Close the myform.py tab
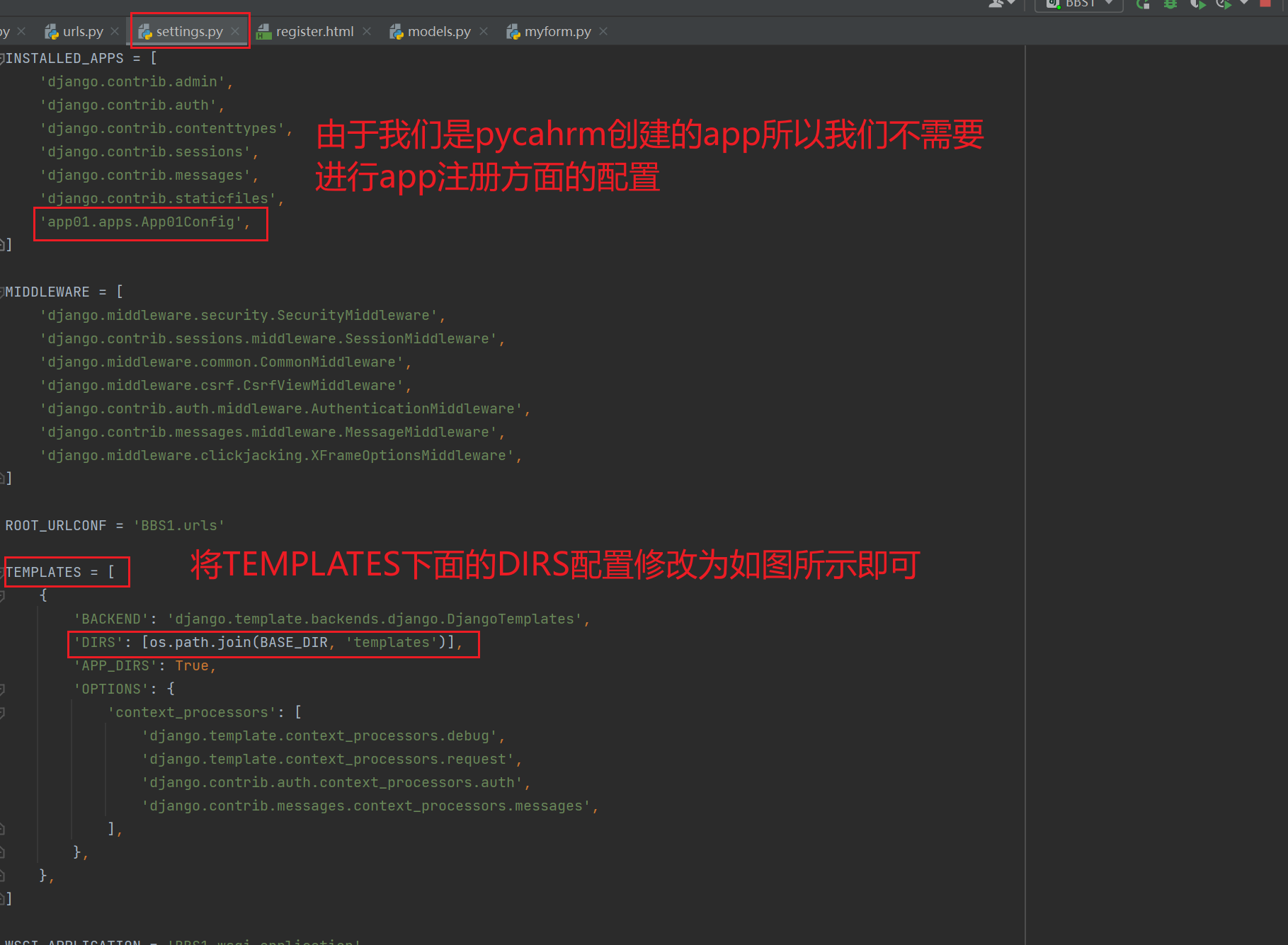The width and height of the screenshot is (1288, 945). tap(603, 32)
